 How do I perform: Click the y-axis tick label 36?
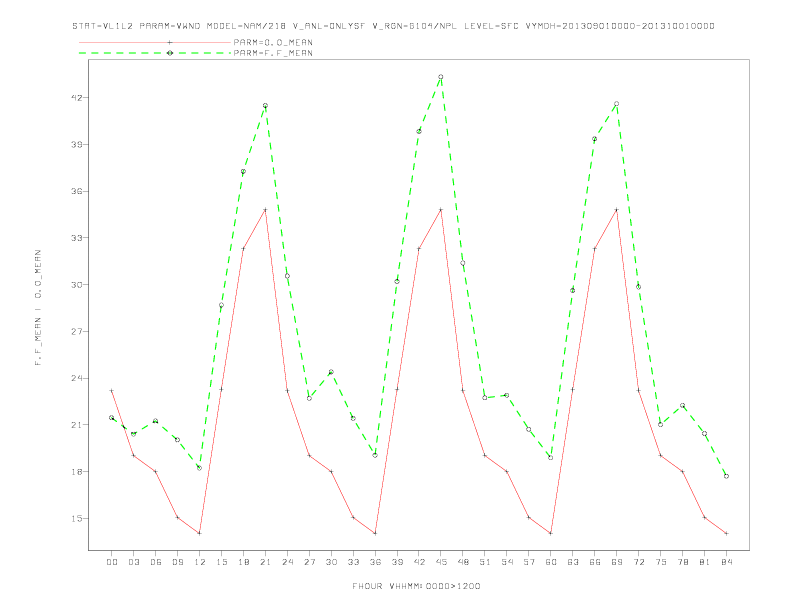pos(77,191)
